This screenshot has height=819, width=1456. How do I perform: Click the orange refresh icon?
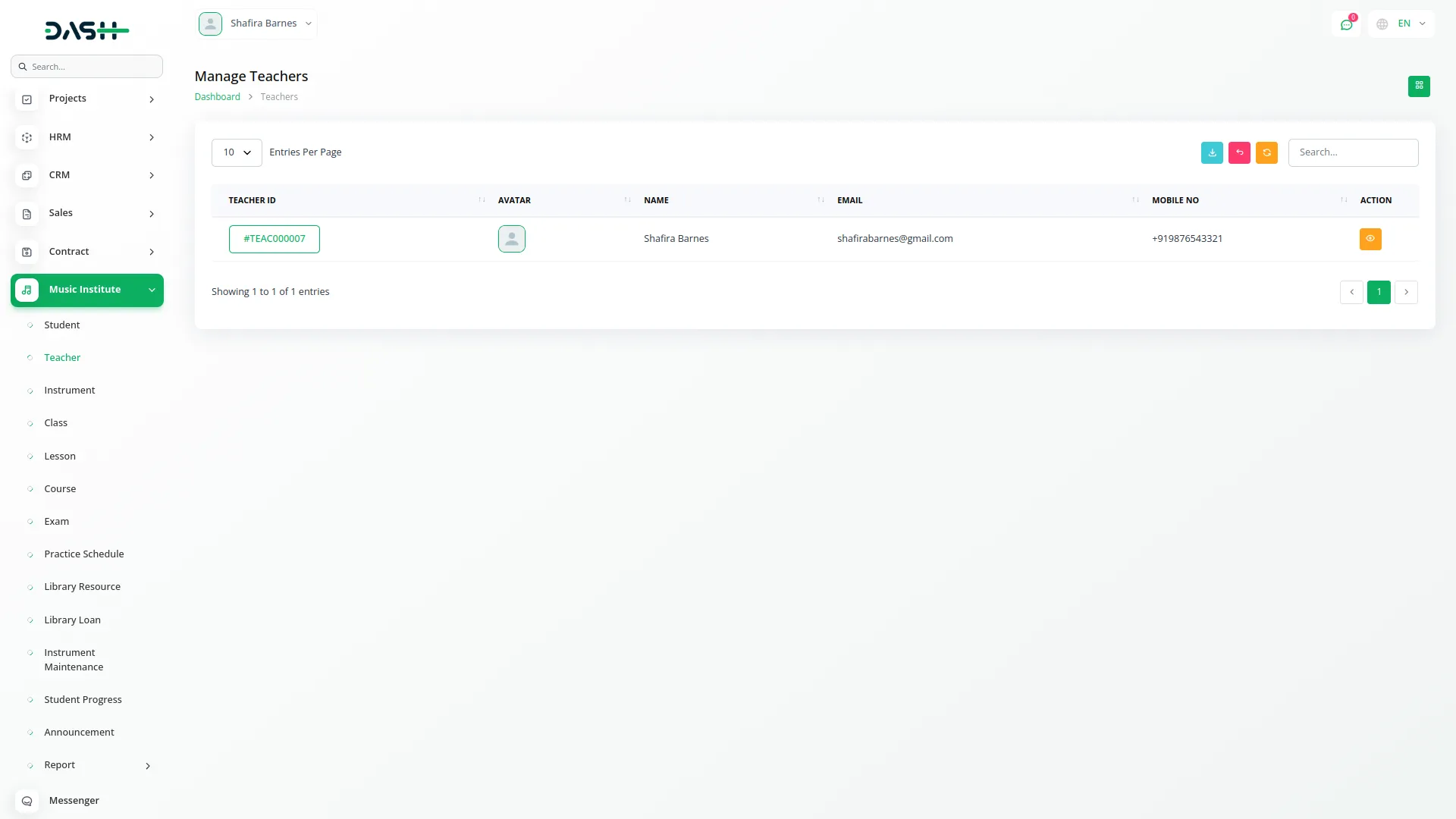1266,152
